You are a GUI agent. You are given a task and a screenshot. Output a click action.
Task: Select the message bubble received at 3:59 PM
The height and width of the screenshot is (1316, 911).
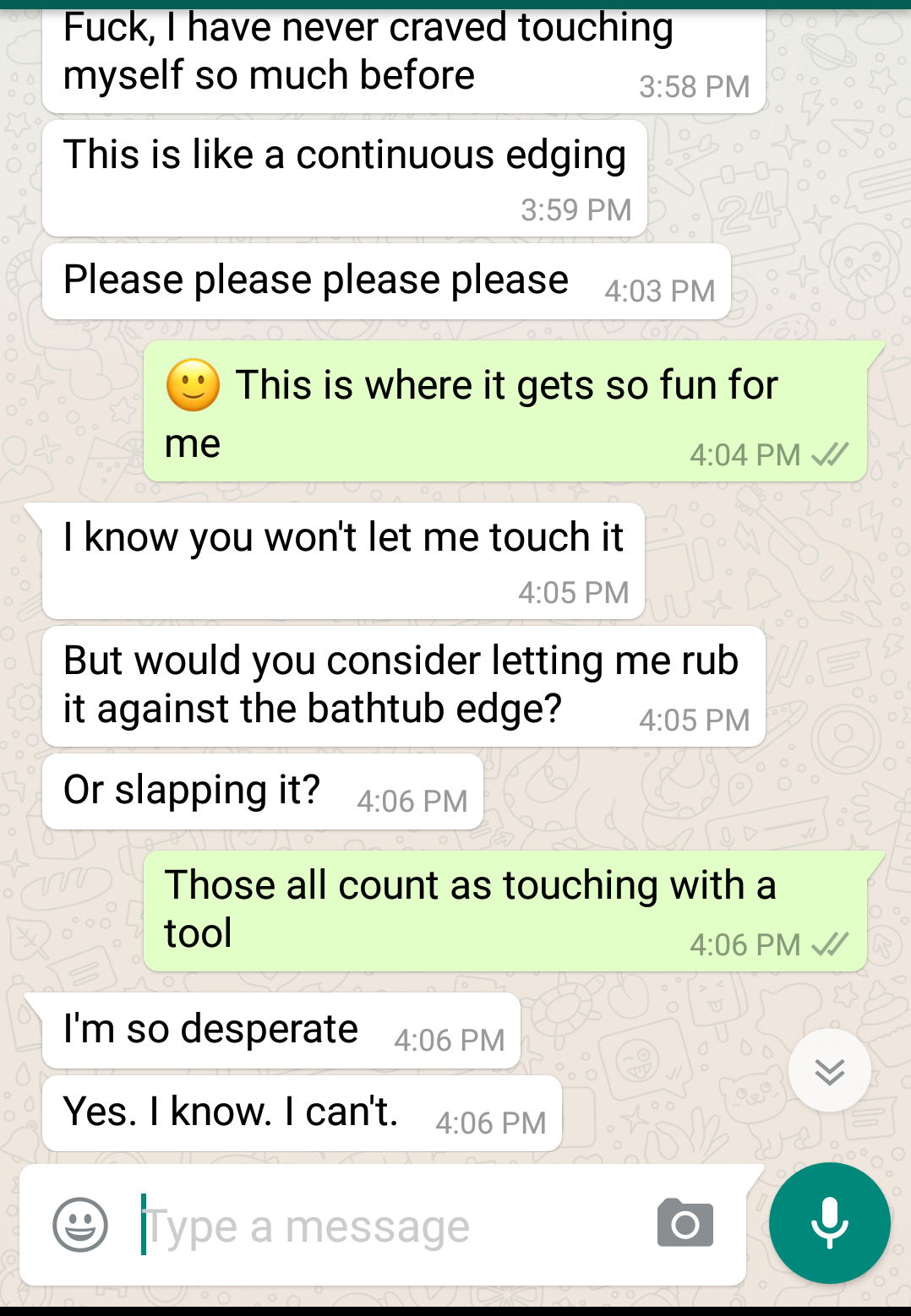pos(345,178)
